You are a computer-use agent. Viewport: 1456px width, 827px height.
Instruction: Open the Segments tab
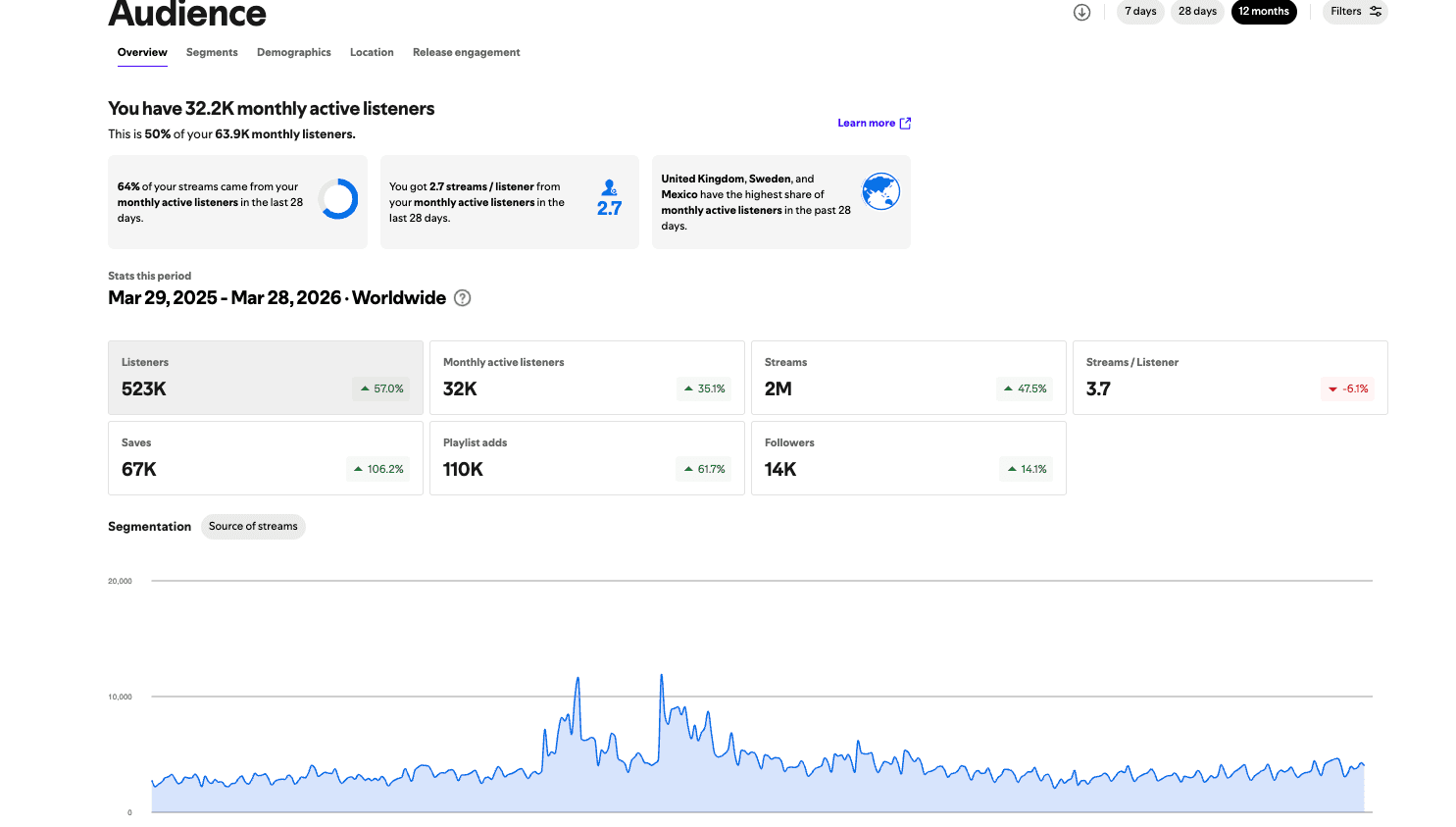(x=212, y=53)
